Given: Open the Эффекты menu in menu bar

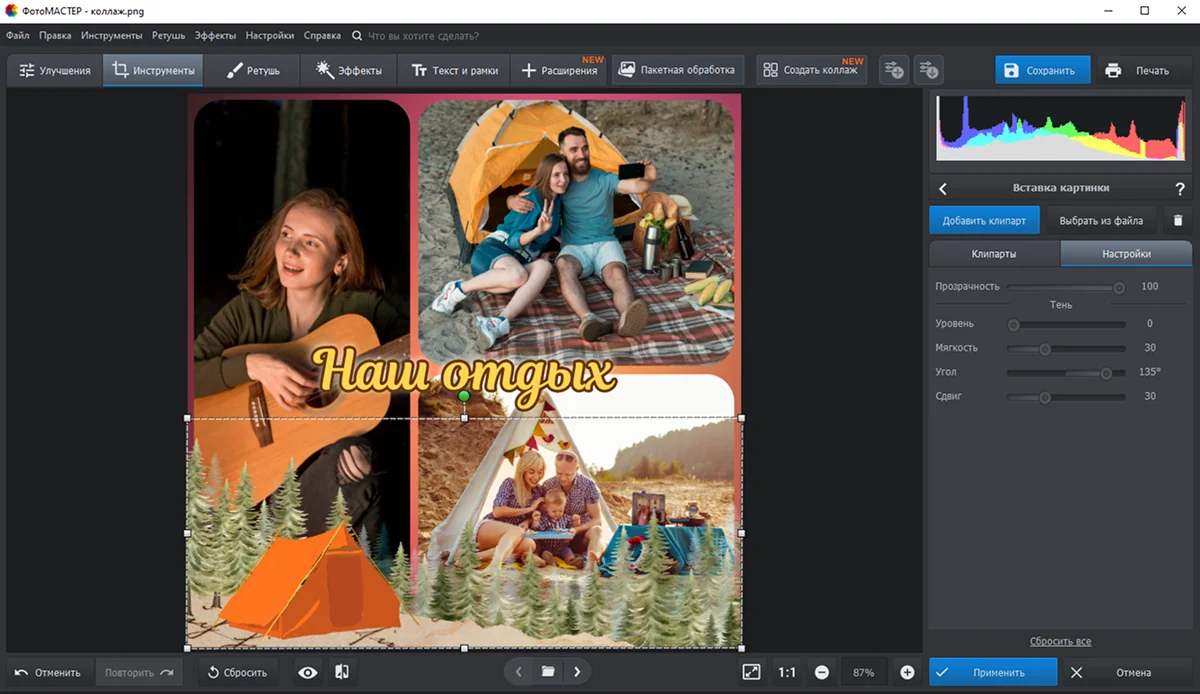Looking at the screenshot, I should pyautogui.click(x=215, y=36).
